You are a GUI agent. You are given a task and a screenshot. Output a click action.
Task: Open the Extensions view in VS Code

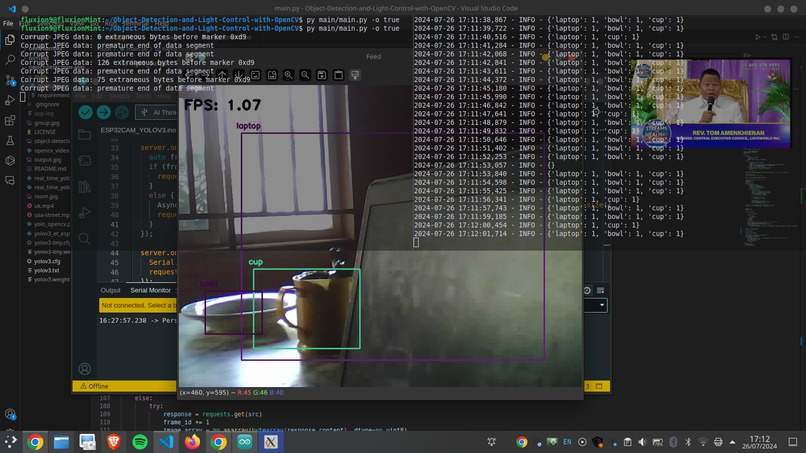coord(10,120)
